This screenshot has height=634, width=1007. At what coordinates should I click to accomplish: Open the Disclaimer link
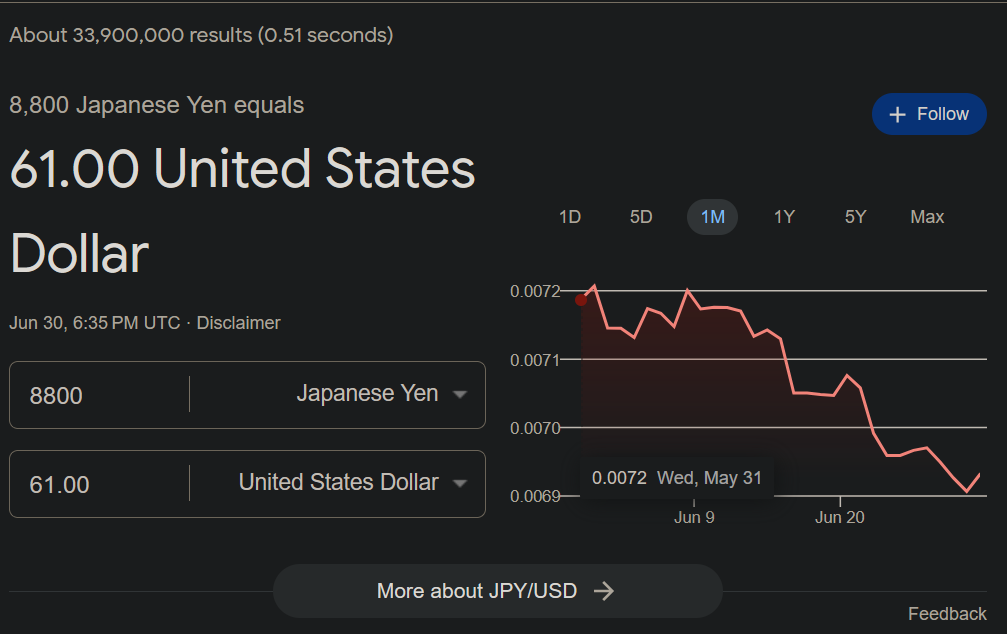238,323
